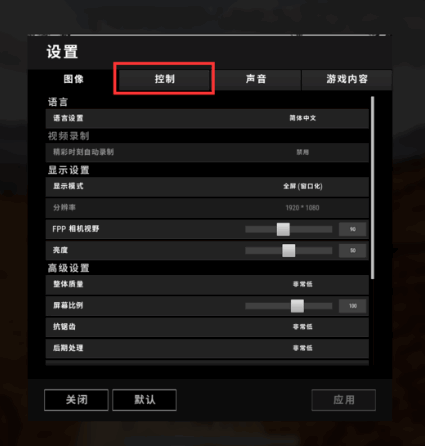Click the 亮度 value box
The height and width of the screenshot is (446, 425).
(x=353, y=250)
